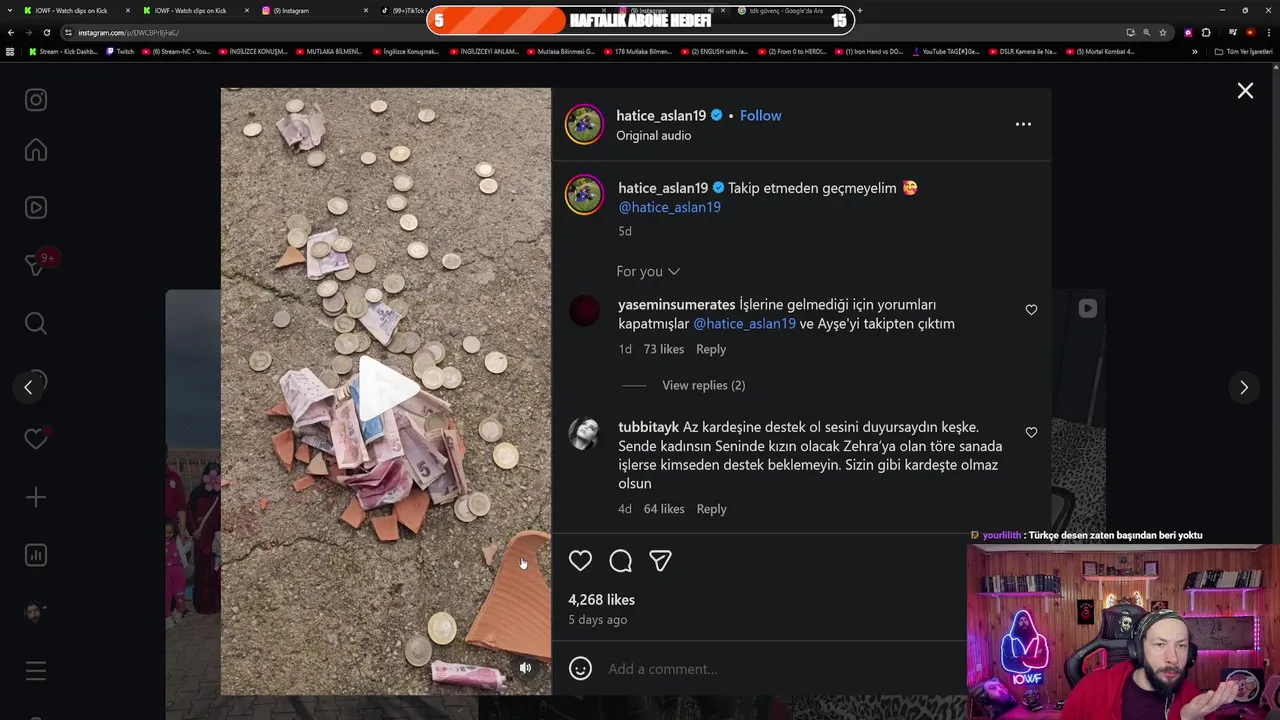
Task: Like the comment by yaseminsumerates
Action: 1031,310
